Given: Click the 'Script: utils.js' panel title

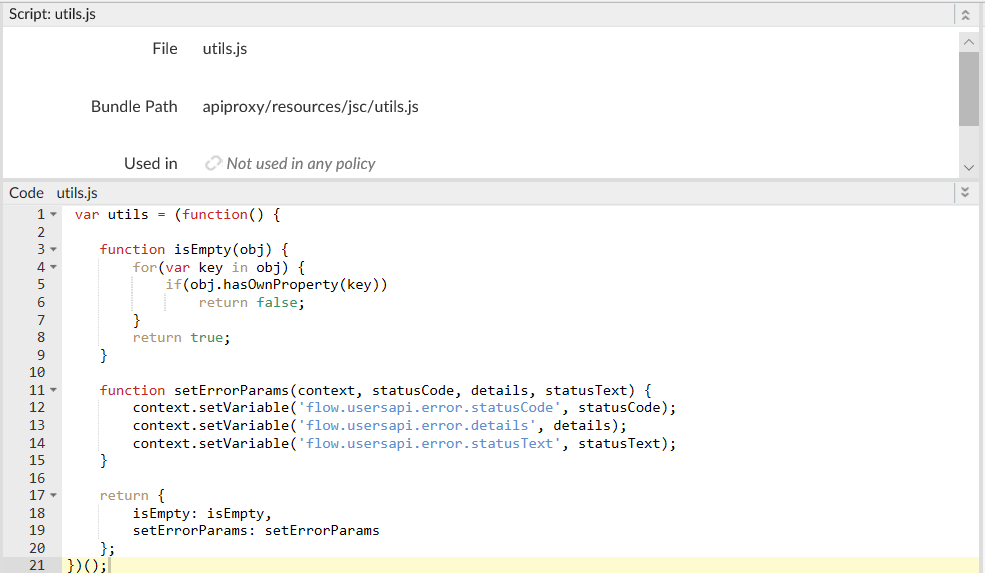Looking at the screenshot, I should (52, 14).
